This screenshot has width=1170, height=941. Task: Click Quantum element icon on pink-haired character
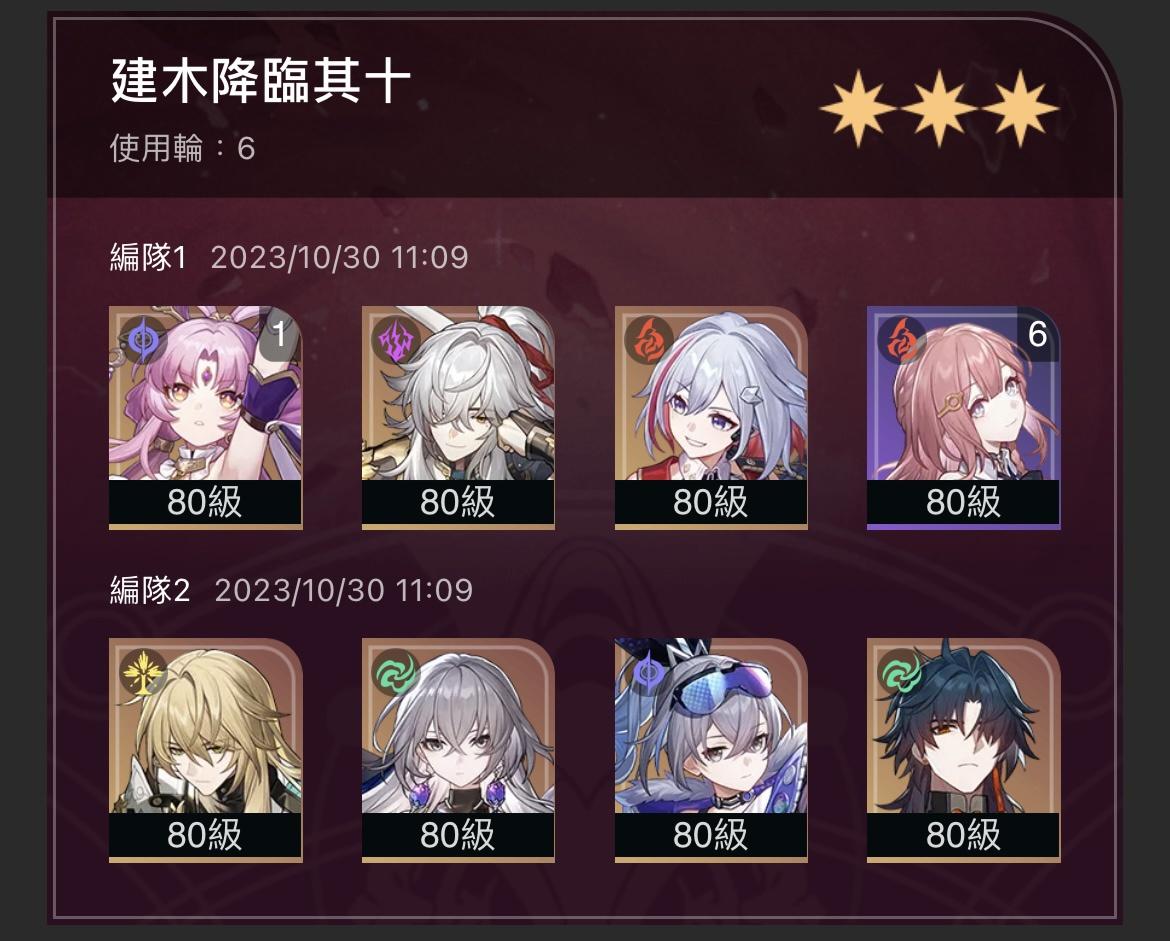tap(143, 340)
